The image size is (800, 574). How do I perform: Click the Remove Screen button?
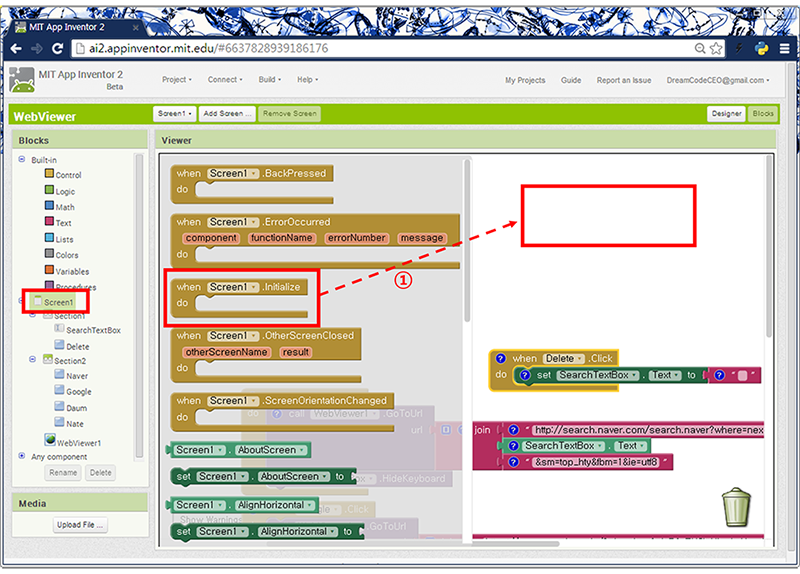(x=289, y=114)
